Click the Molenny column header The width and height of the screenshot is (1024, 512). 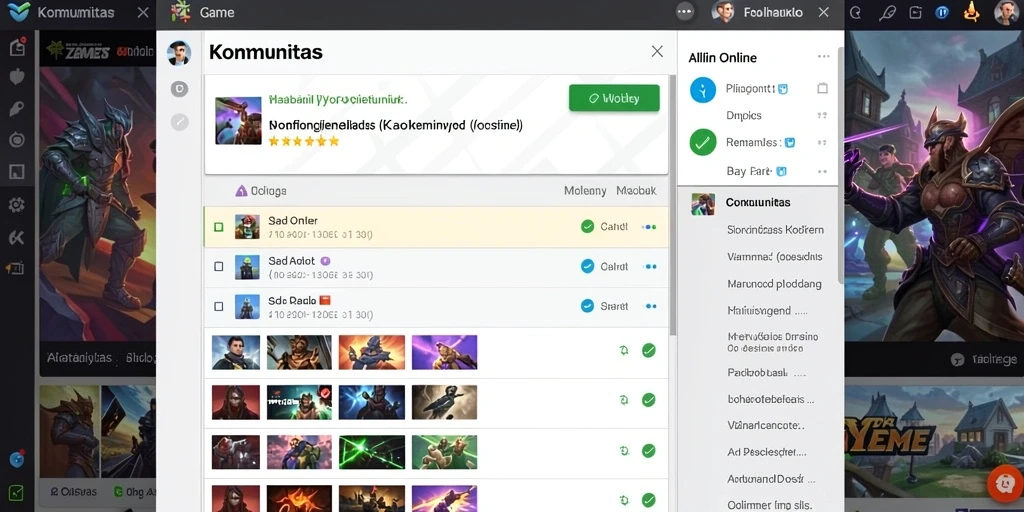pos(585,191)
